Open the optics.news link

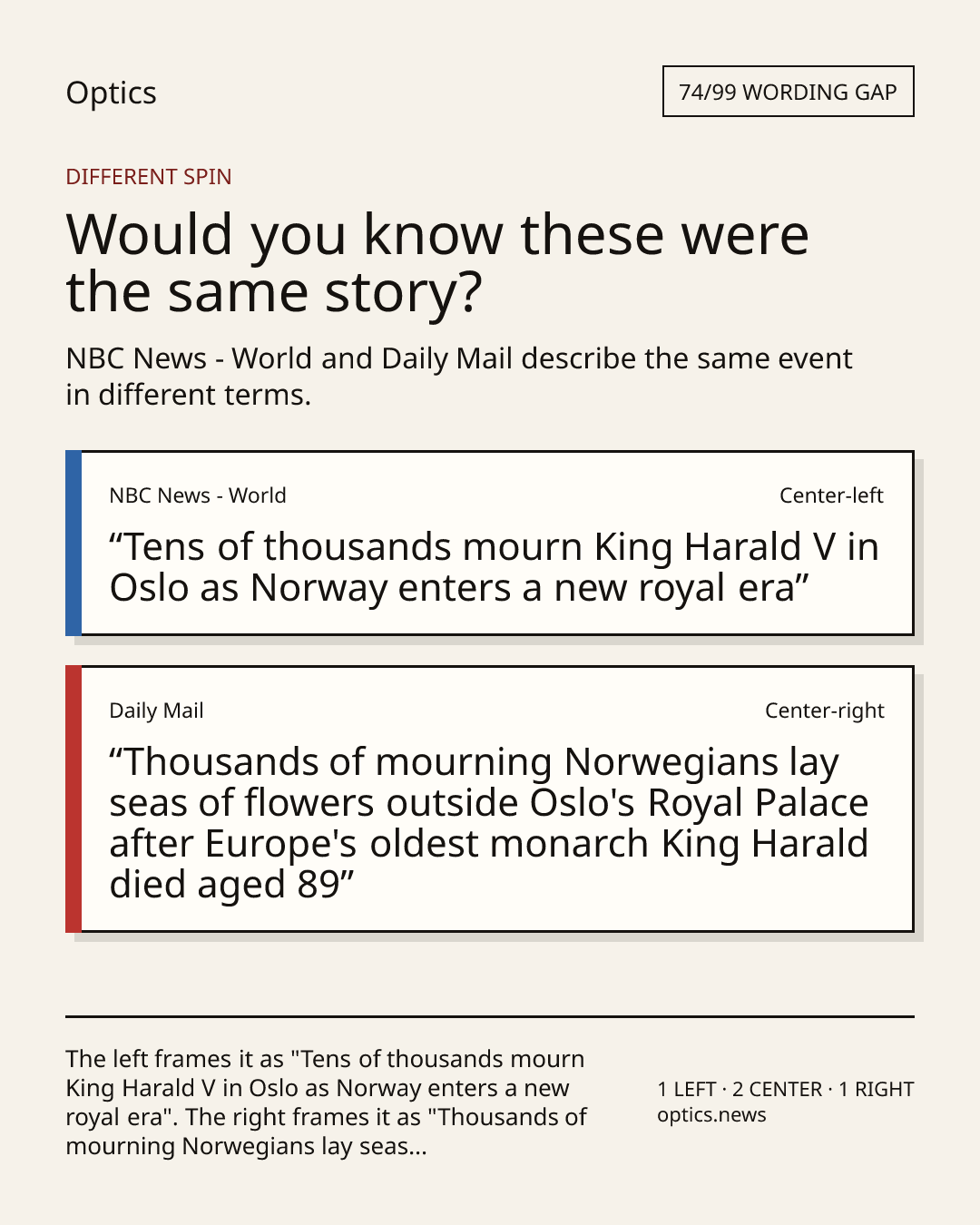(x=711, y=1115)
